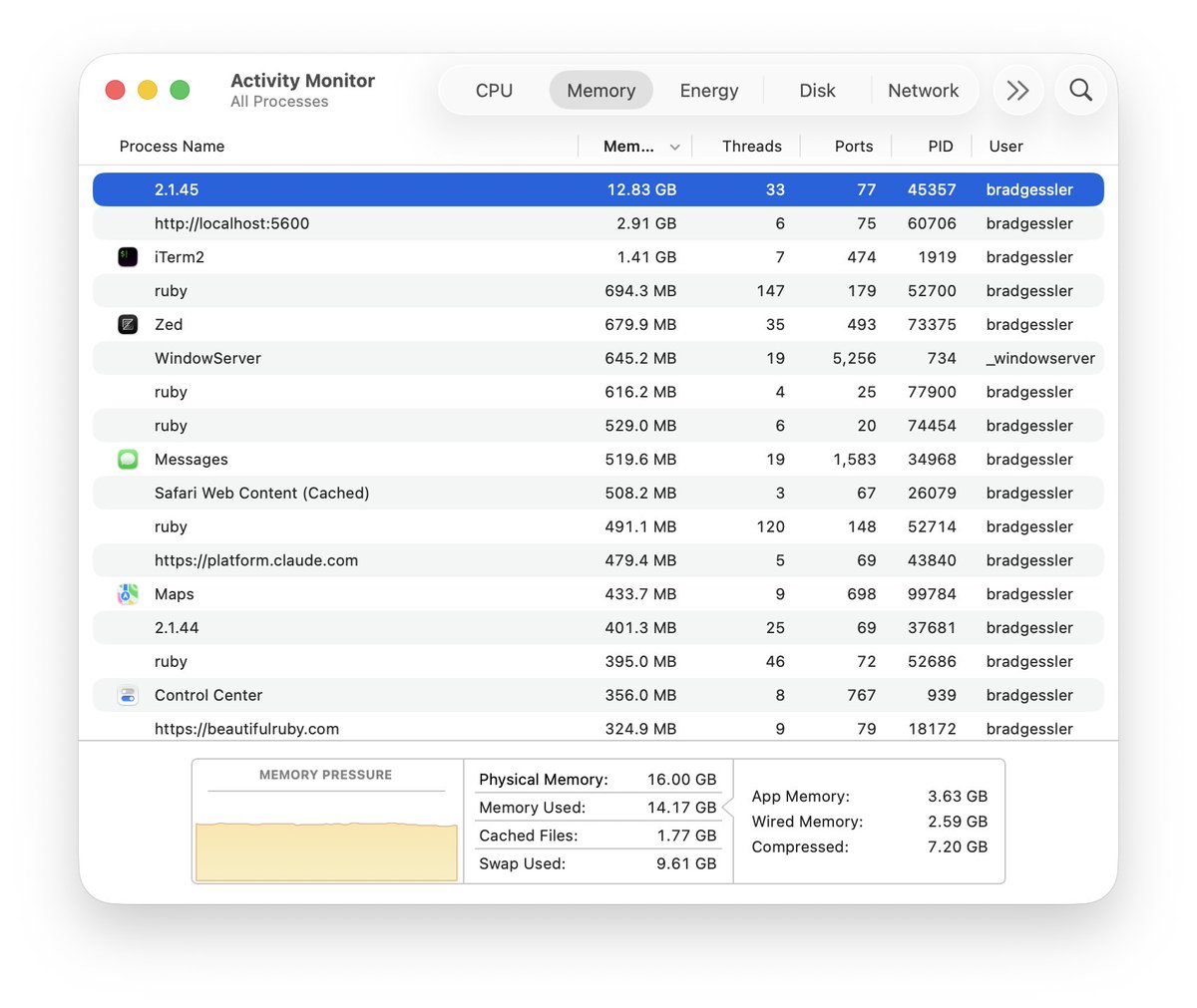Sort by PID column header
Viewport: 1197px width, 1008px height.
[941, 147]
